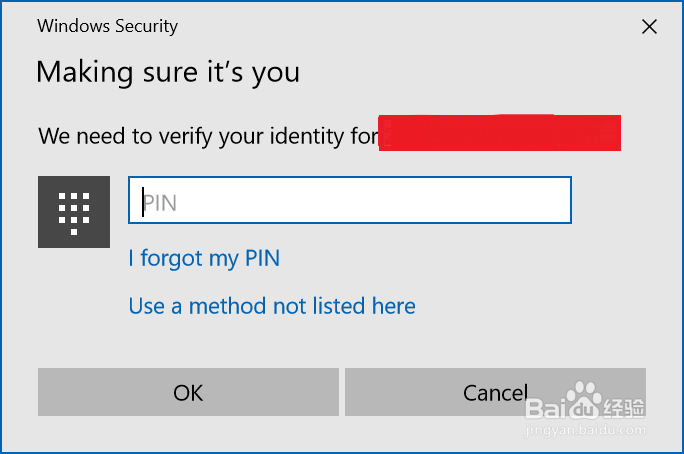The width and height of the screenshot is (684, 454).
Task: Click the Windows Security title text
Action: (107, 26)
